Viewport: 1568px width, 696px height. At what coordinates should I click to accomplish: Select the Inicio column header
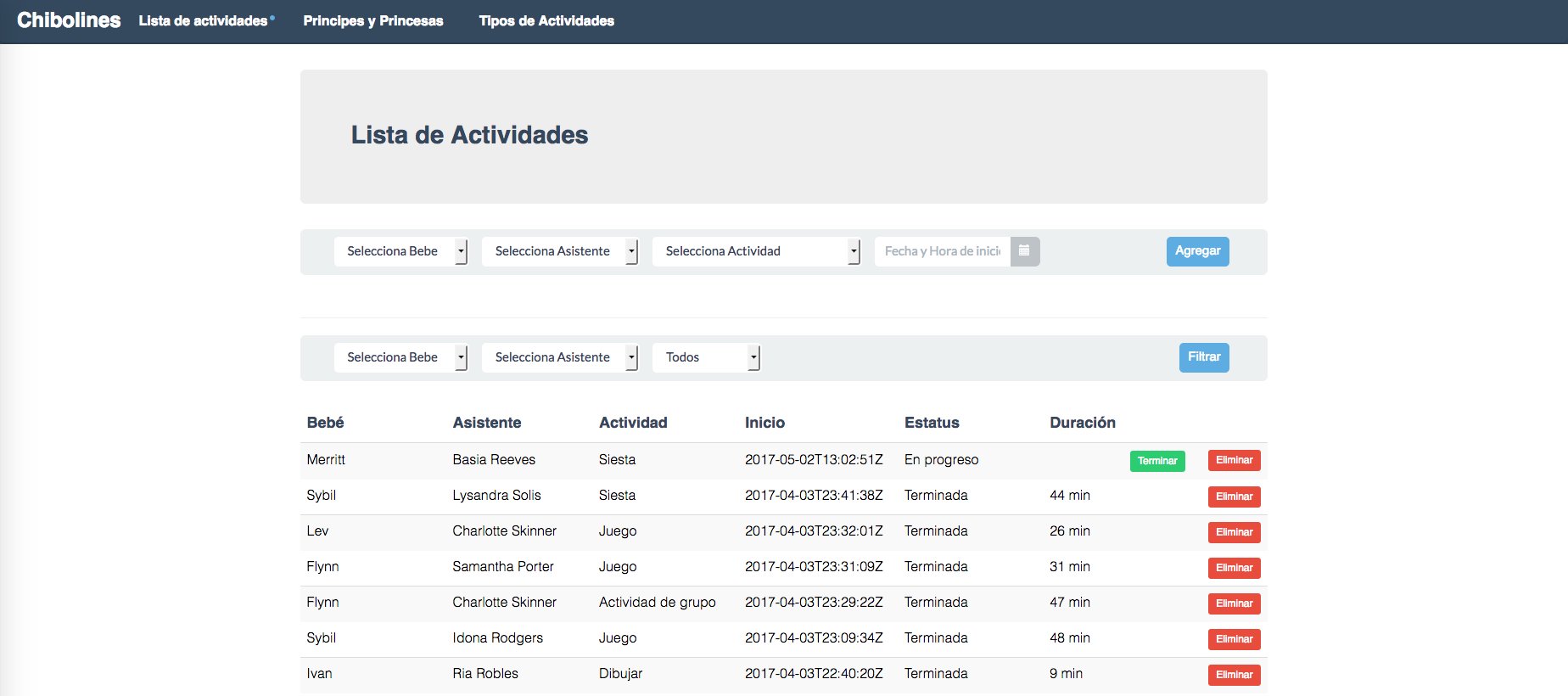(764, 423)
